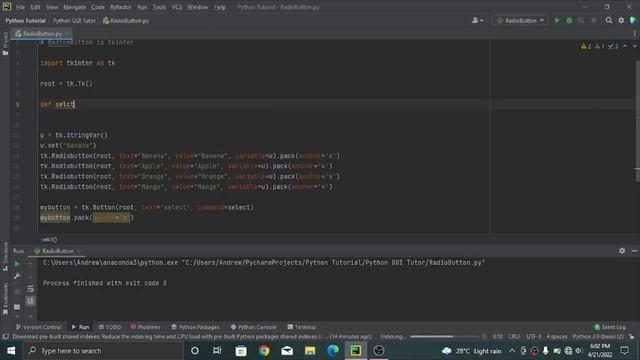Rerun program using Run panel green arrow
Screen dimensions: 640x360
tap(17, 264)
